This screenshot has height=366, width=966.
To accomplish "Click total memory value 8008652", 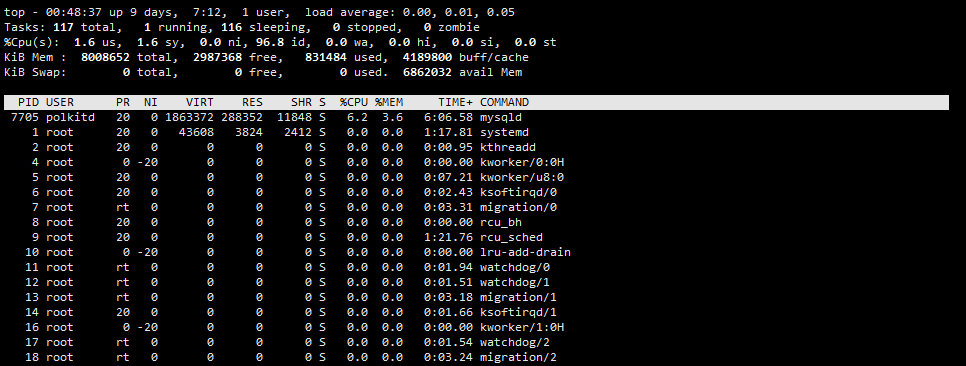I will point(105,57).
